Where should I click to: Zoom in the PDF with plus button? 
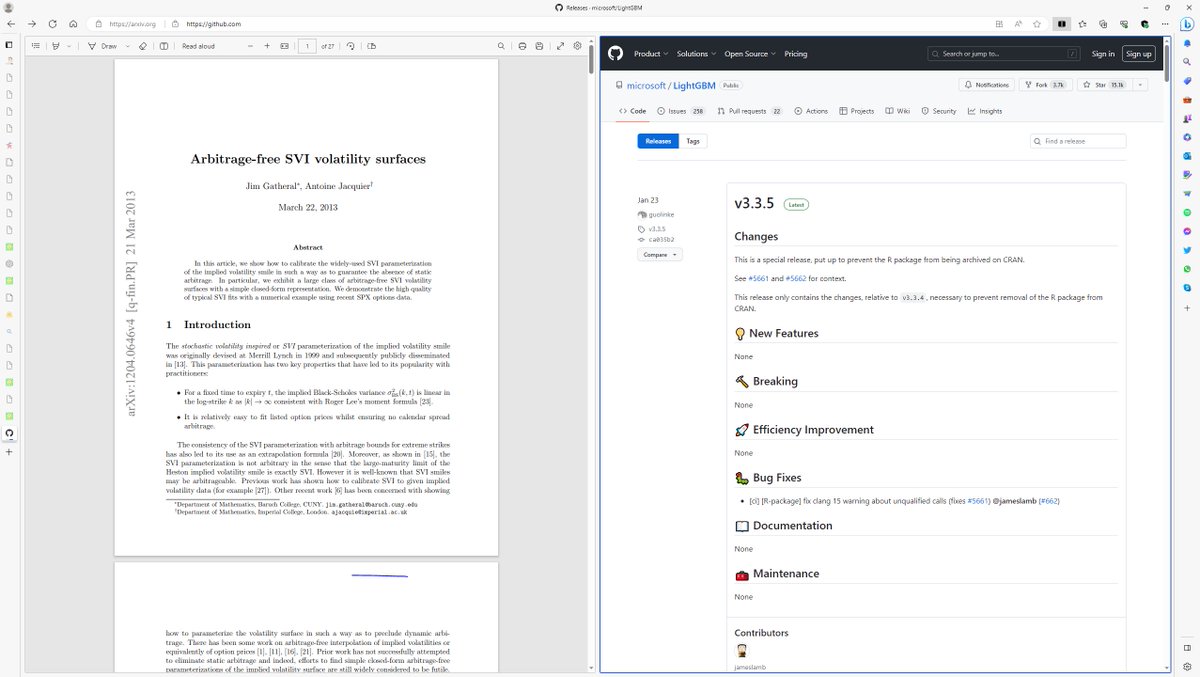(x=267, y=46)
